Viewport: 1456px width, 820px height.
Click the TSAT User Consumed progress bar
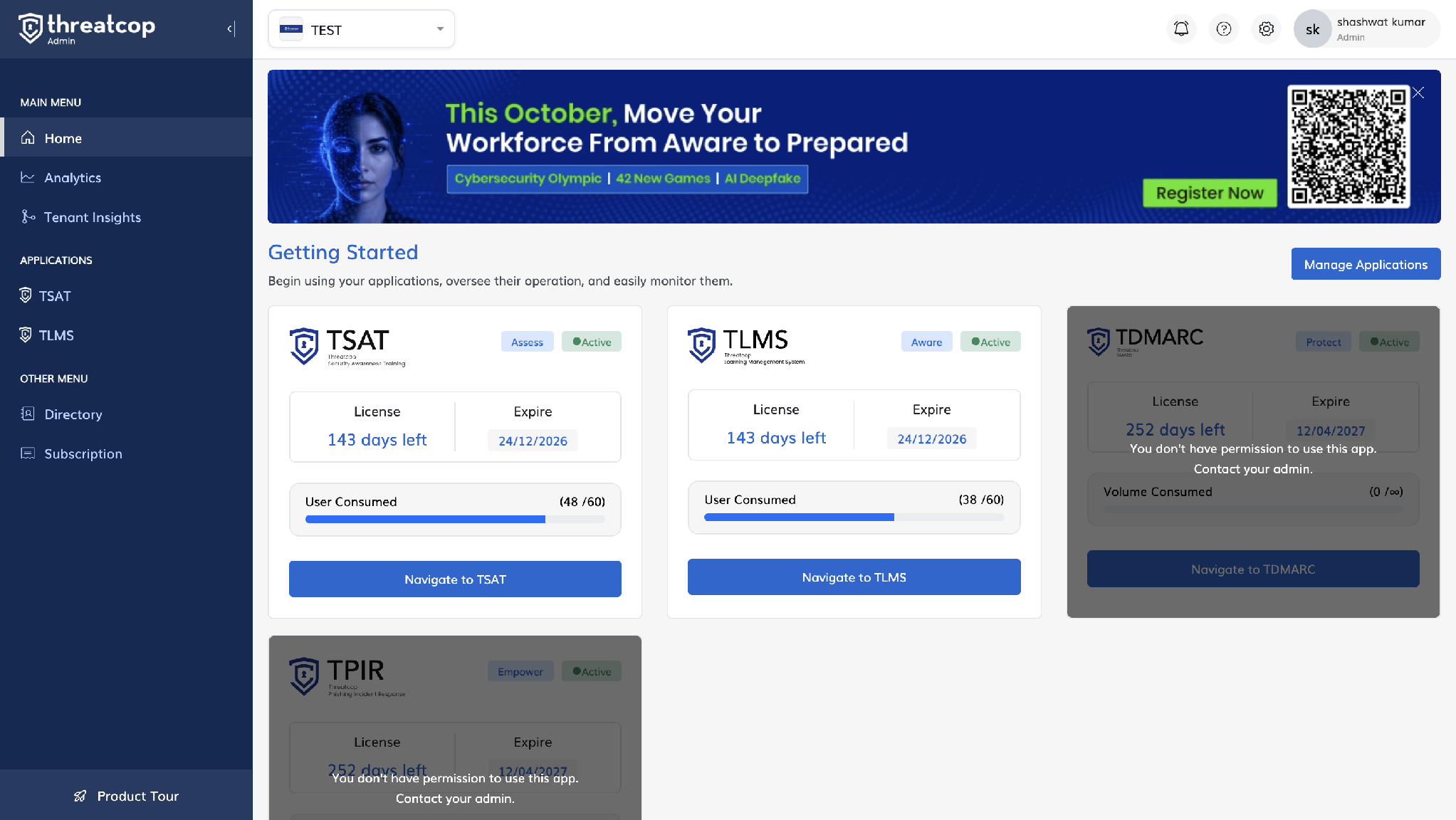[455, 520]
